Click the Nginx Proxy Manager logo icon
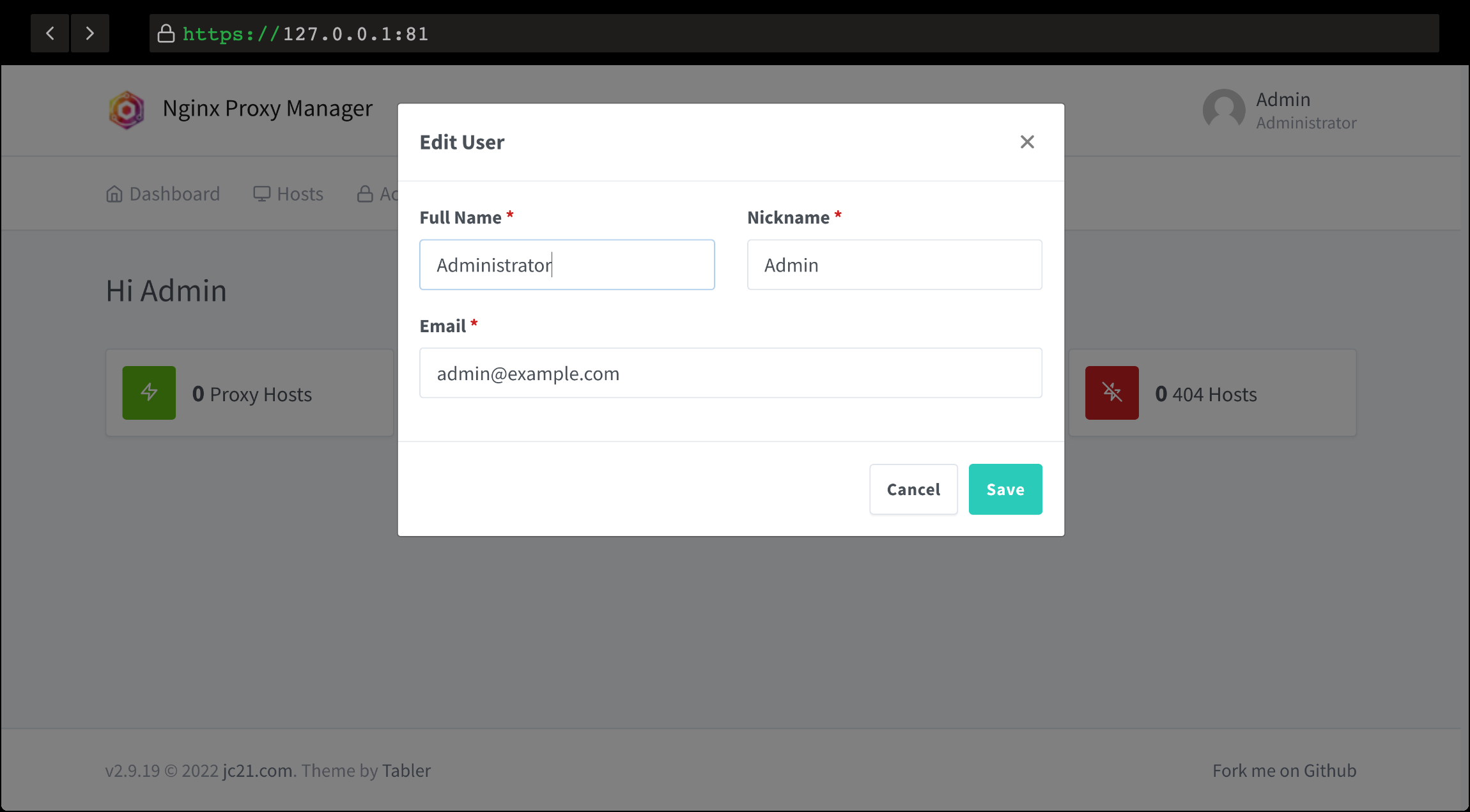 (x=128, y=109)
